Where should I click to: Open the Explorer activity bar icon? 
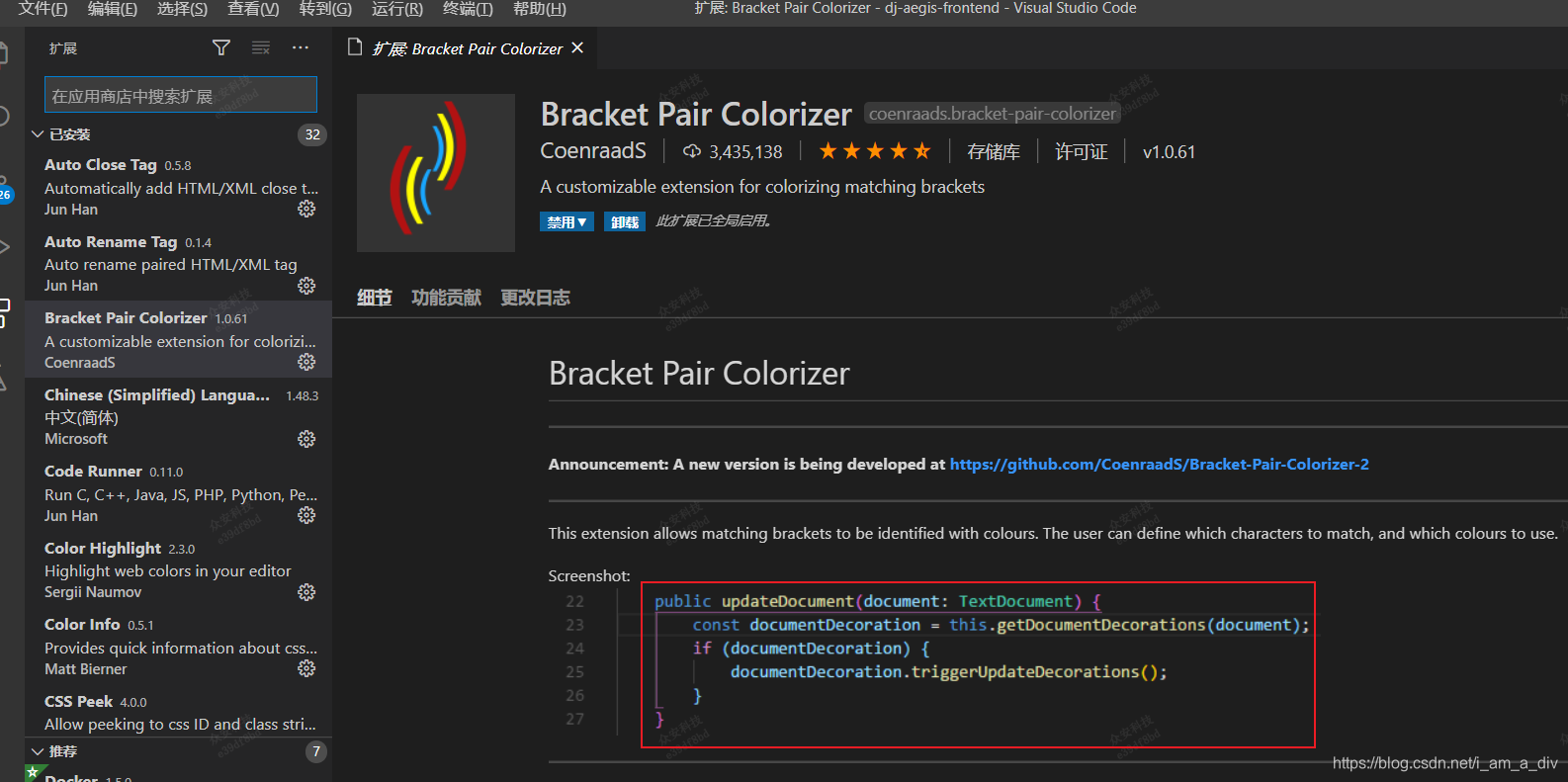5,52
